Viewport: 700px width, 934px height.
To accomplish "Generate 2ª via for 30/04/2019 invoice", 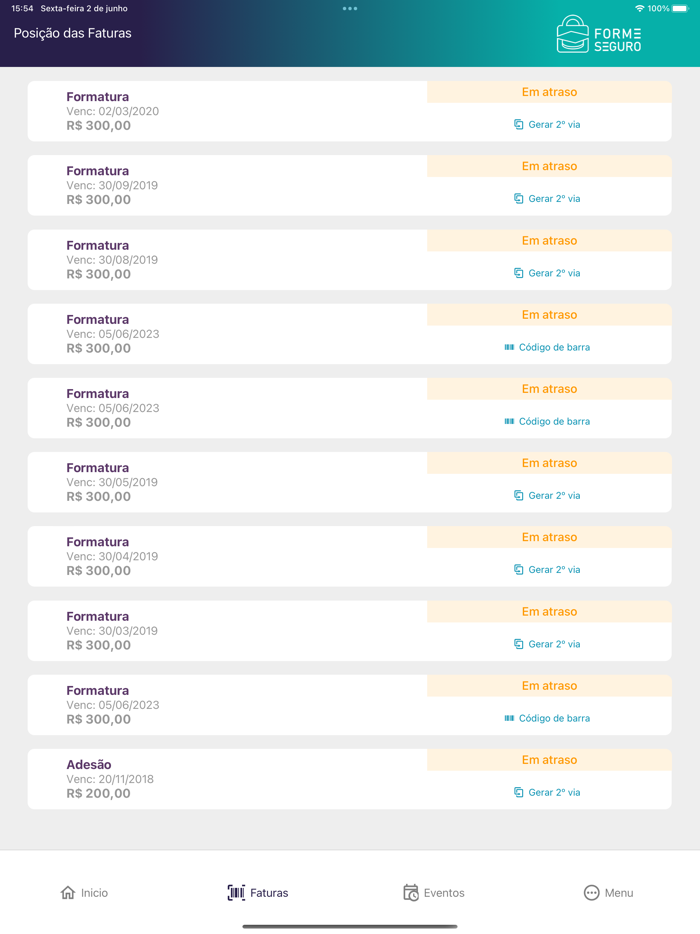I will (x=547, y=570).
